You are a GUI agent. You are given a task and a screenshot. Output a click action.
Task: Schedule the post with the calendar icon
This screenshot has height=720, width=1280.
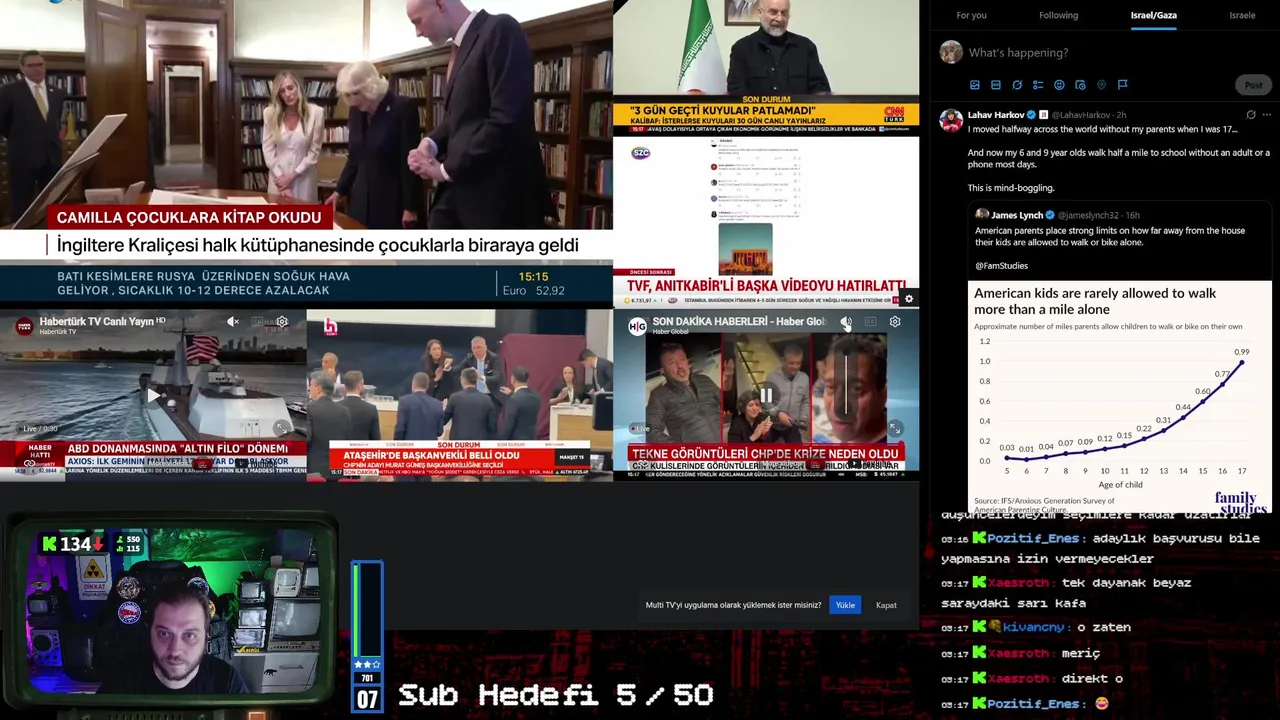pyautogui.click(x=1080, y=85)
